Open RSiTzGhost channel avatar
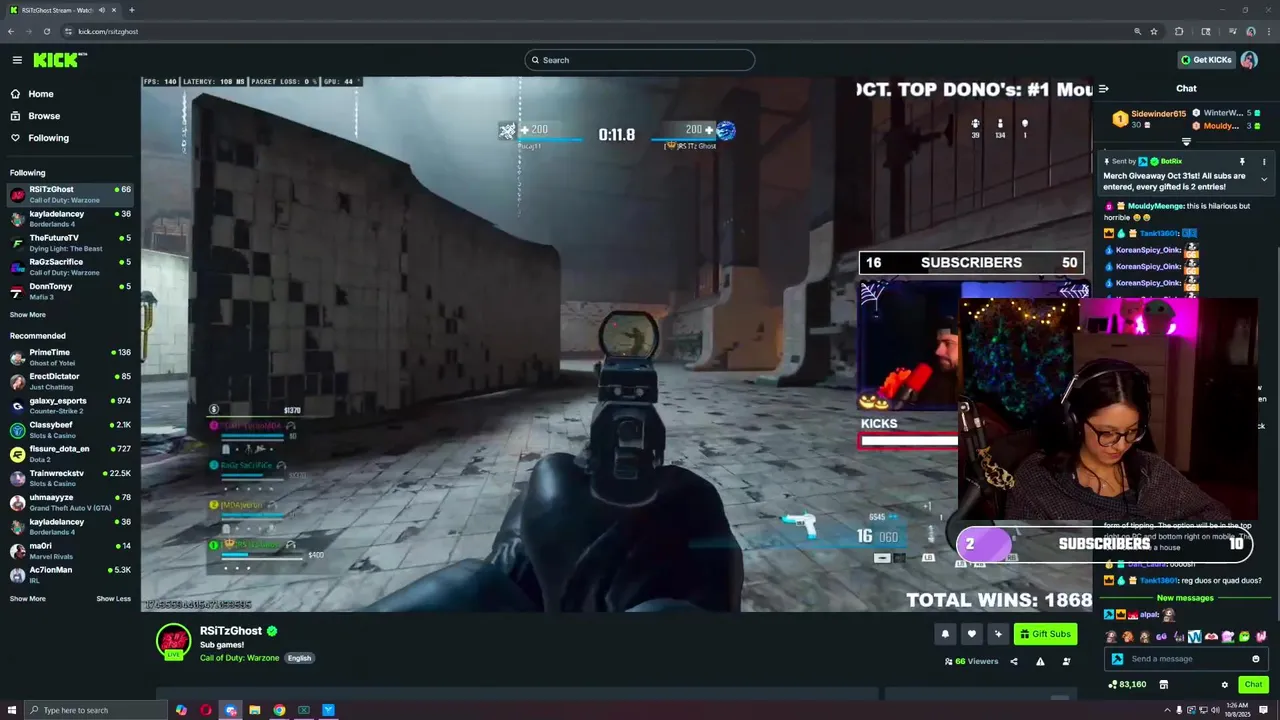 click(x=174, y=641)
